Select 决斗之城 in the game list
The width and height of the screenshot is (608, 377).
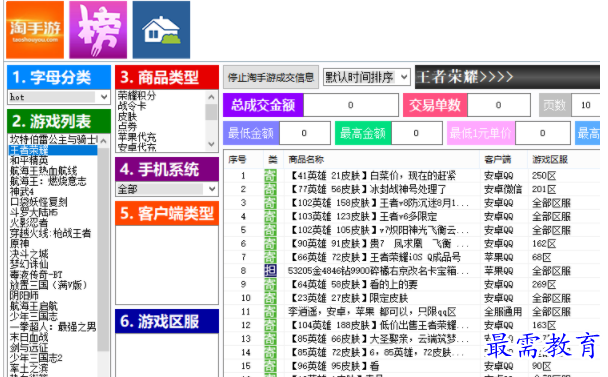click(x=29, y=254)
